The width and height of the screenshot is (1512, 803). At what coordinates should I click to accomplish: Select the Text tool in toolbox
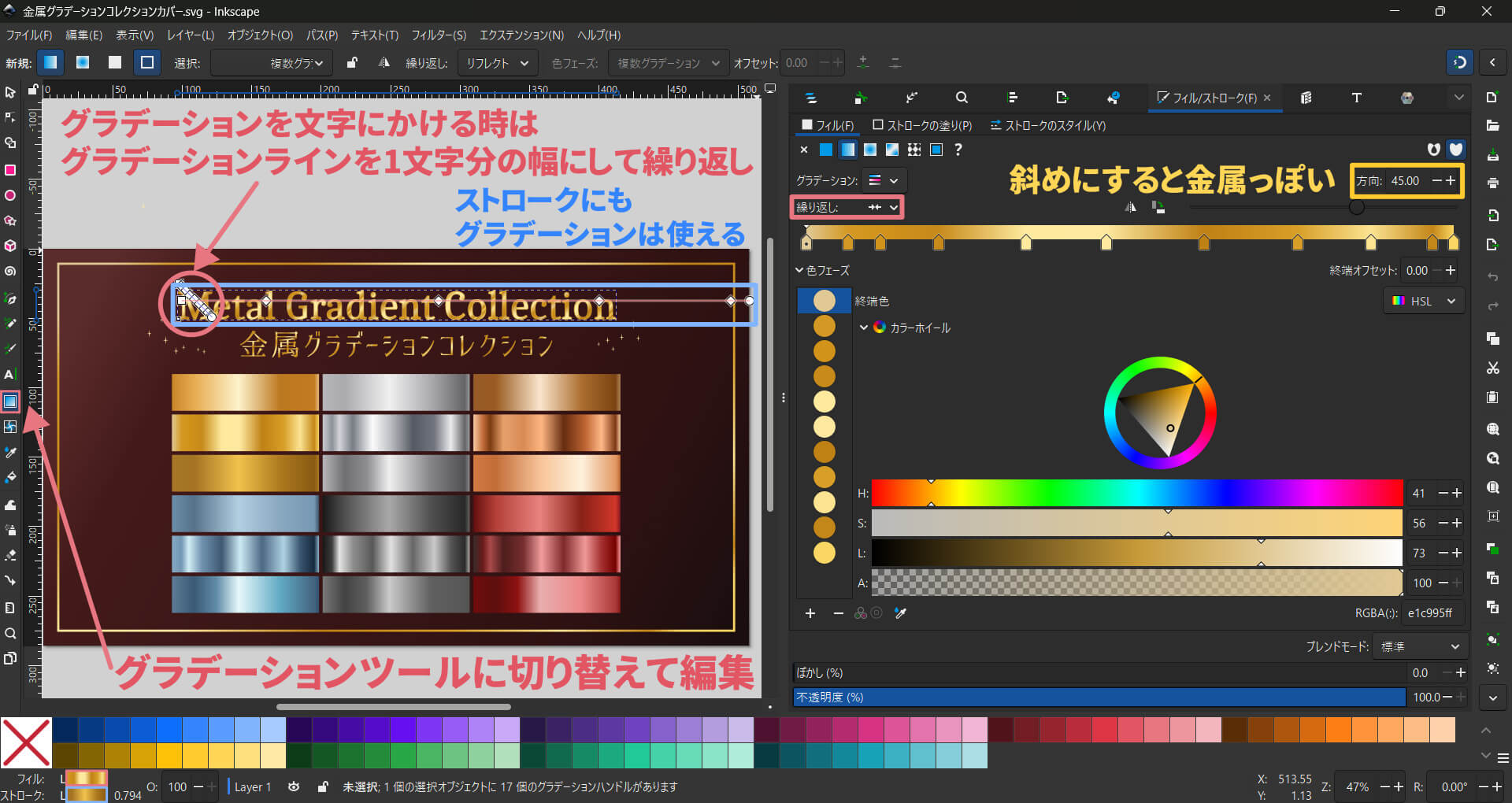[x=10, y=375]
